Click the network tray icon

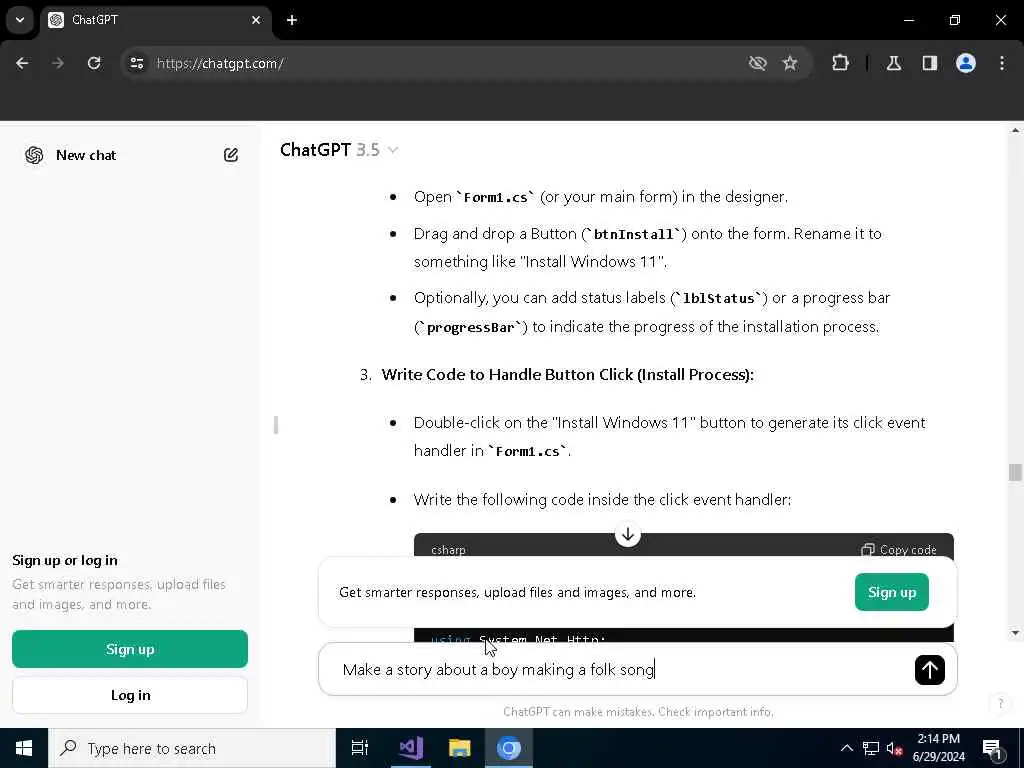click(x=871, y=748)
